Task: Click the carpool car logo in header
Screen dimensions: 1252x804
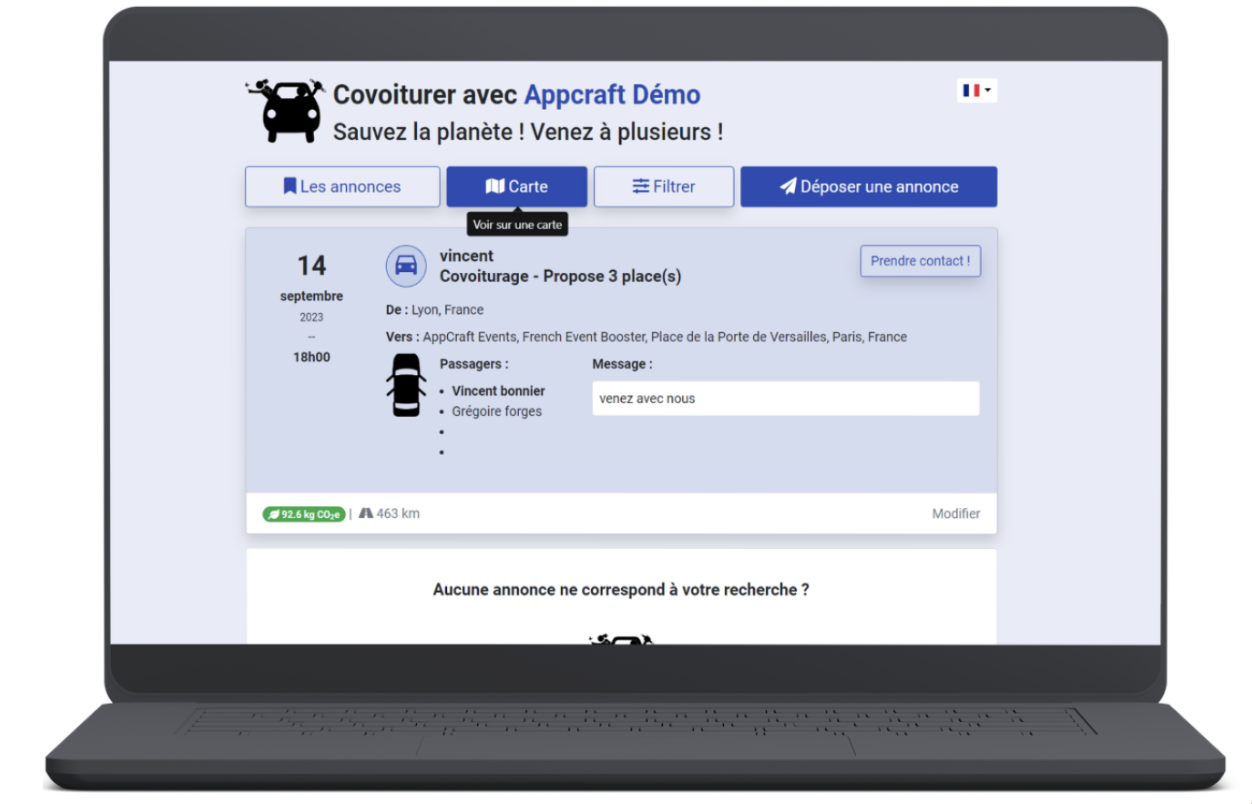Action: pyautogui.click(x=286, y=110)
